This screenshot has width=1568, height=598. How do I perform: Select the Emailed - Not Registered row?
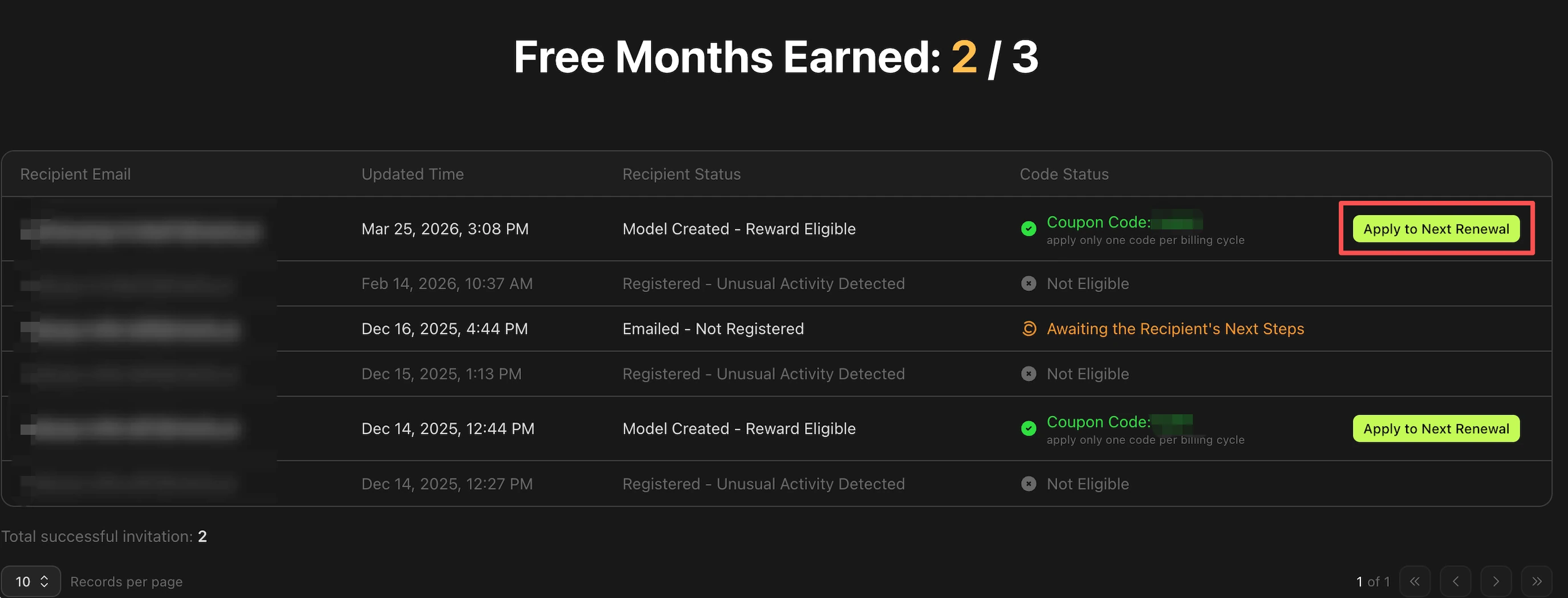click(x=777, y=329)
